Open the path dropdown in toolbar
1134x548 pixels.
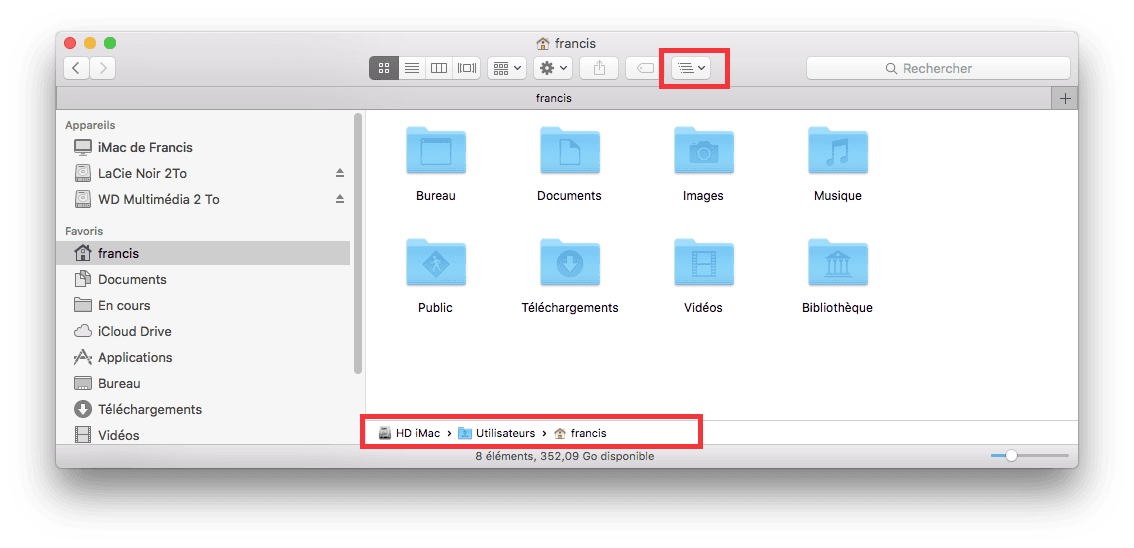[691, 68]
